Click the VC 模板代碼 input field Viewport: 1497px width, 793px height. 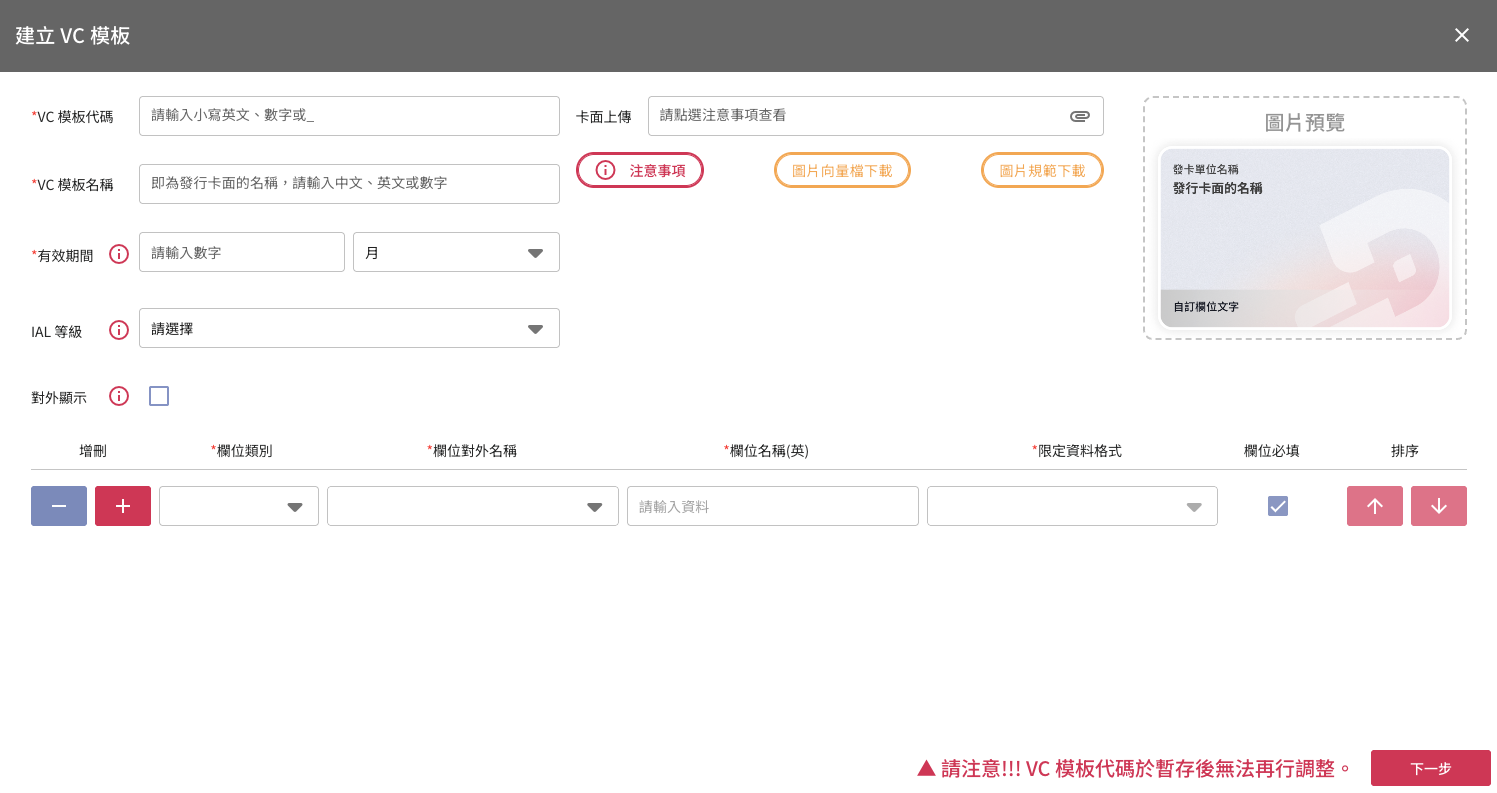click(x=349, y=116)
